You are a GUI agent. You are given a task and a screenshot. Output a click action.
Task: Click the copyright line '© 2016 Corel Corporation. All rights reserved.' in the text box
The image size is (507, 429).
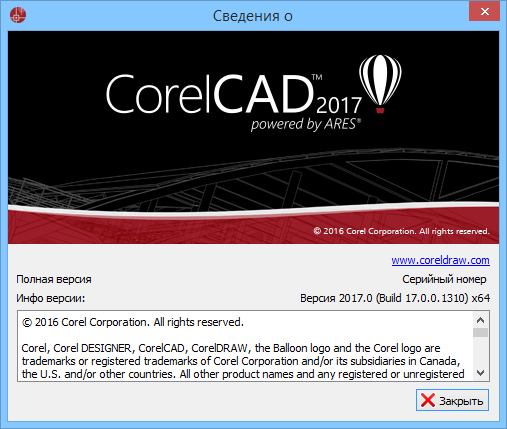click(133, 322)
